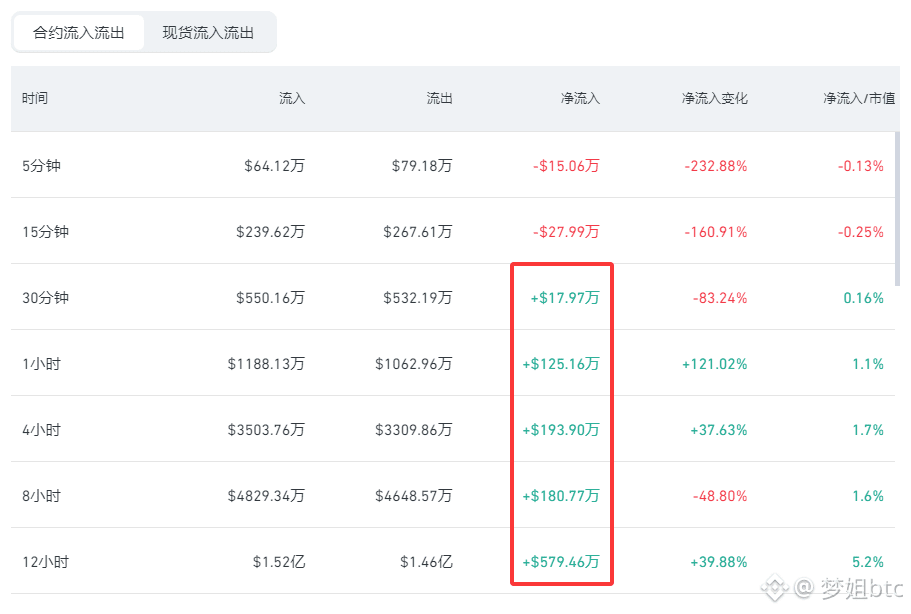The image size is (911, 614).
Task: Sort by the 流入 column header
Action: click(292, 98)
